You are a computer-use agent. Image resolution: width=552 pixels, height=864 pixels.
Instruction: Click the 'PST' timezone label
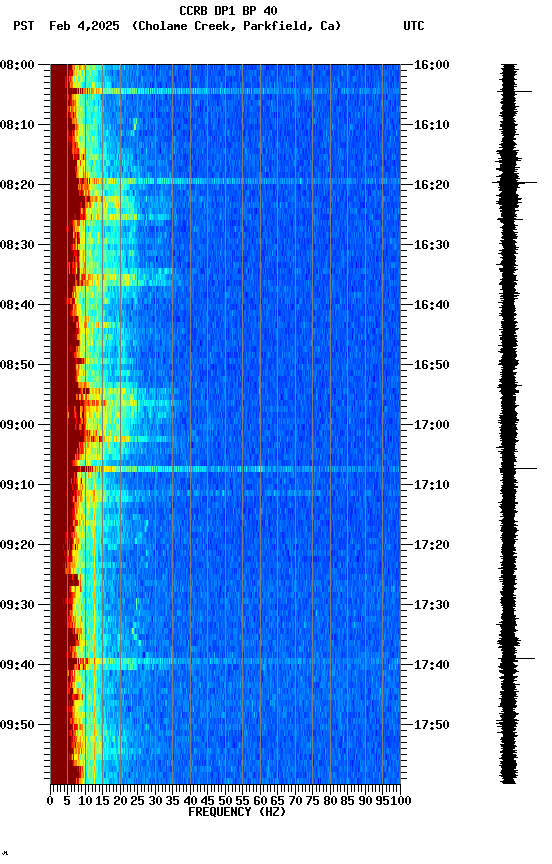click(x=24, y=26)
